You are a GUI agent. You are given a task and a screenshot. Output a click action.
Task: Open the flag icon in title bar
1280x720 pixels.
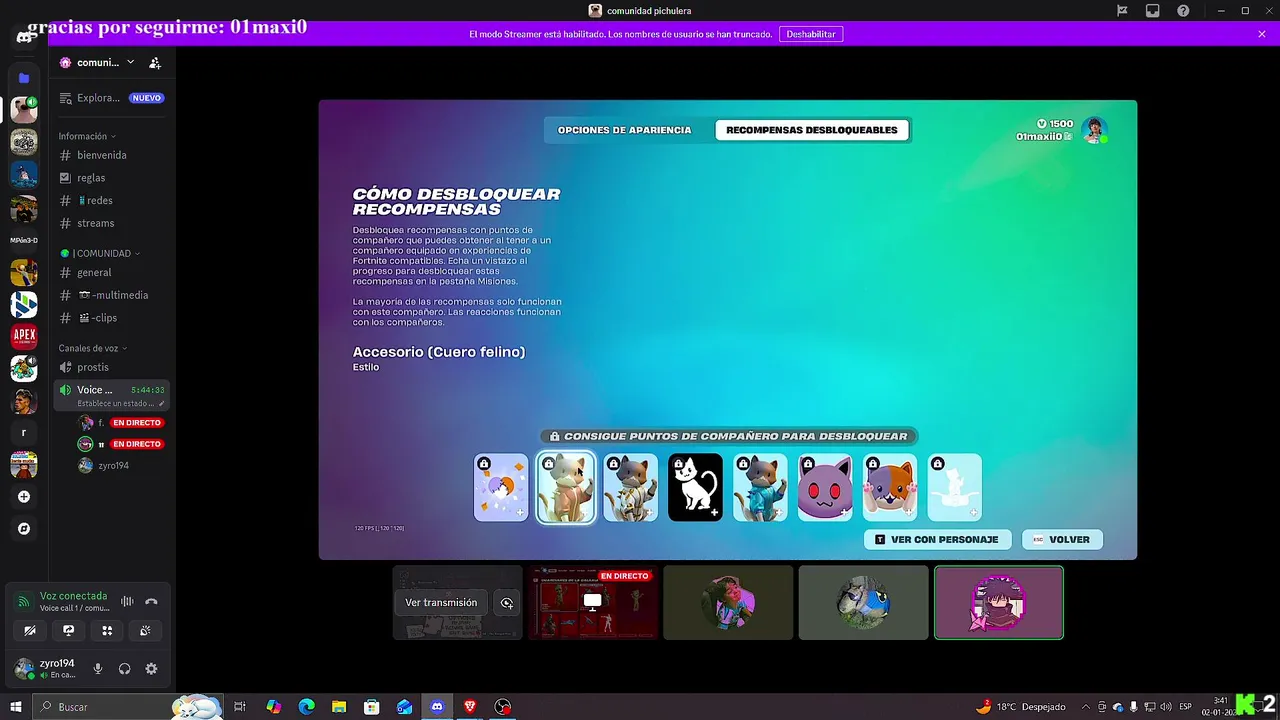click(1122, 11)
